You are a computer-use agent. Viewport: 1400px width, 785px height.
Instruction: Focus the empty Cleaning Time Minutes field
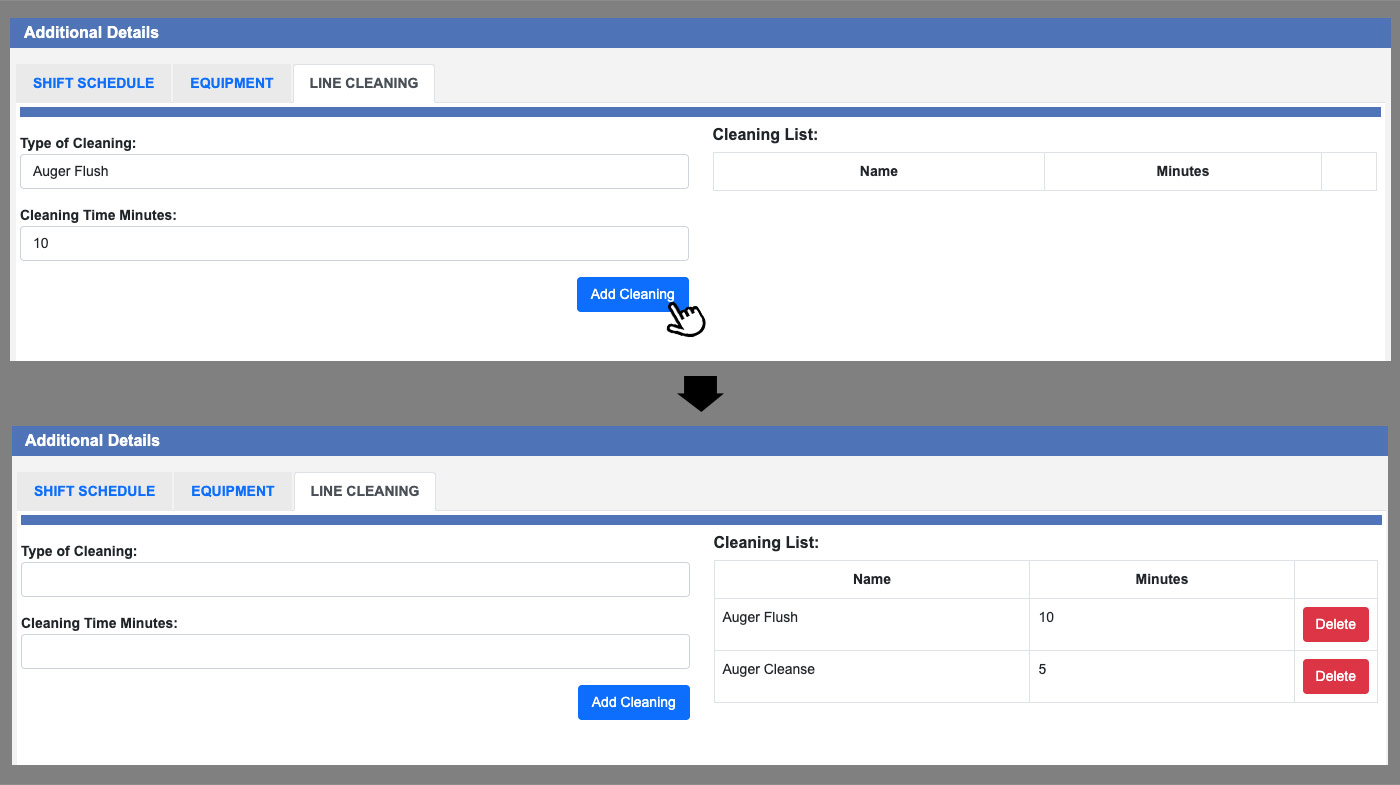tap(355, 651)
